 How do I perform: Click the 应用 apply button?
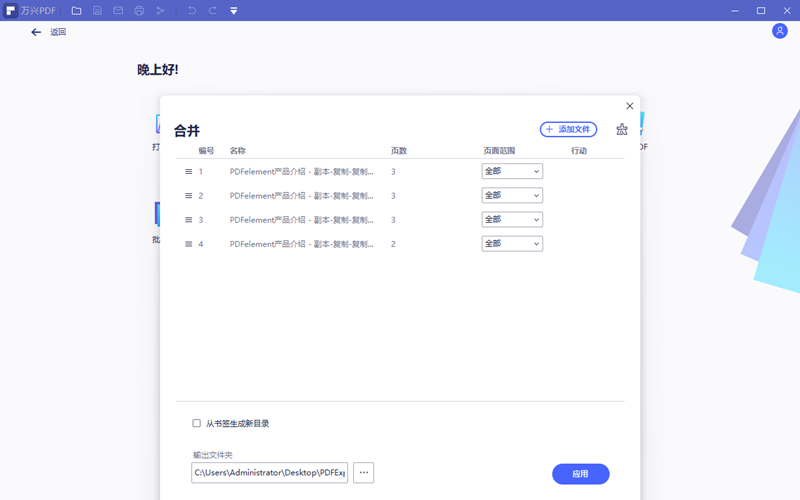pyautogui.click(x=580, y=474)
